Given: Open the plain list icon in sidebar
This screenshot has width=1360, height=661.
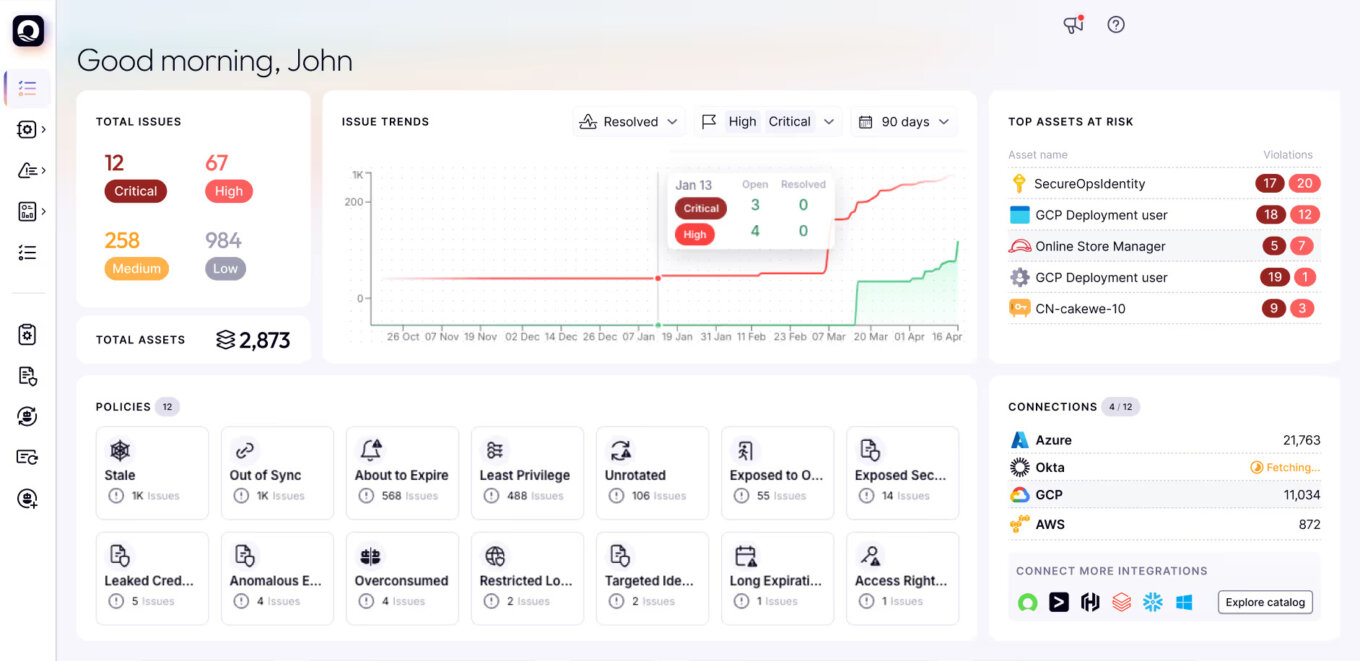Looking at the screenshot, I should point(28,253).
